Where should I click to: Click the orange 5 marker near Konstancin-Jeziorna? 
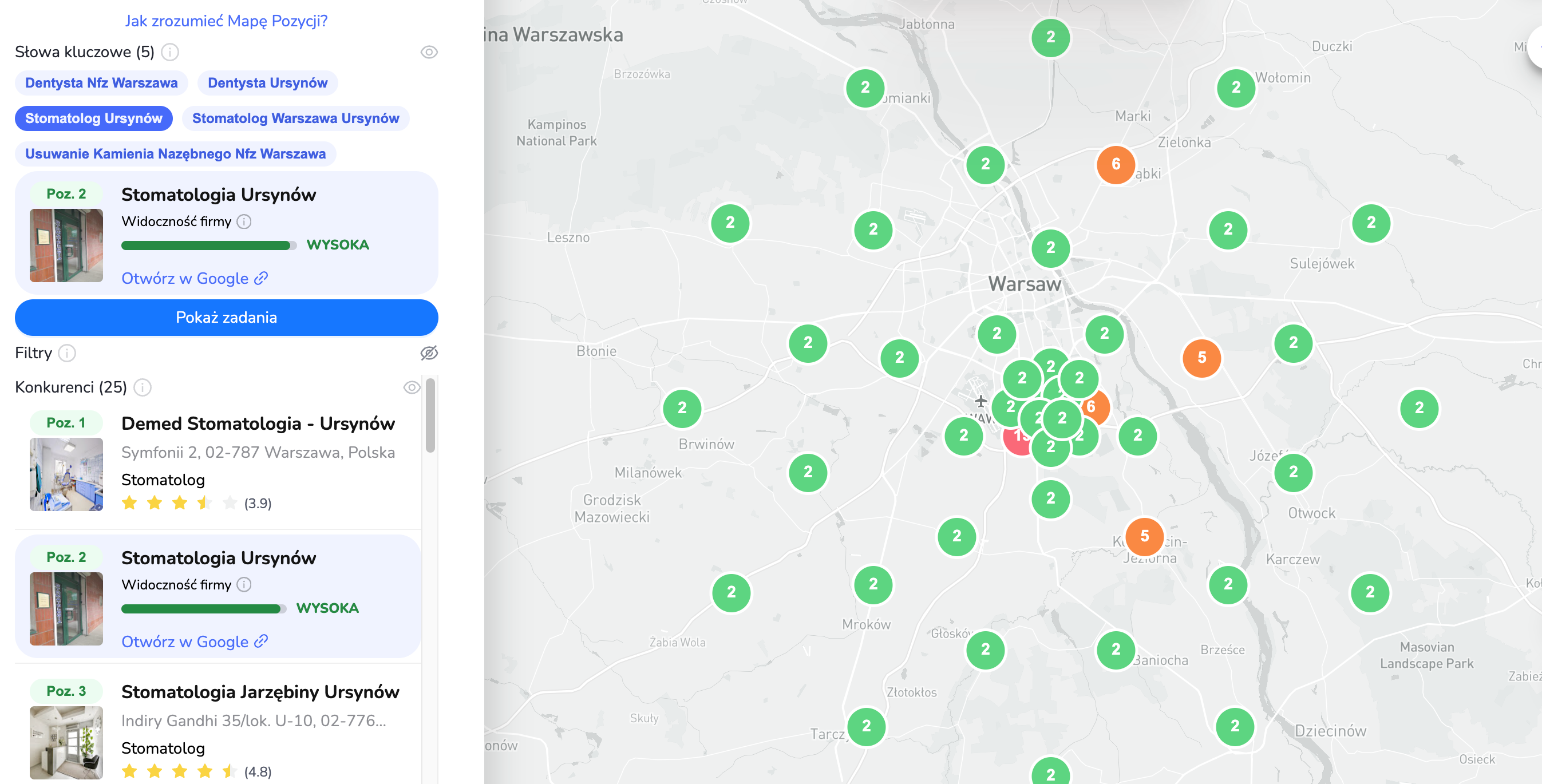pos(1144,536)
